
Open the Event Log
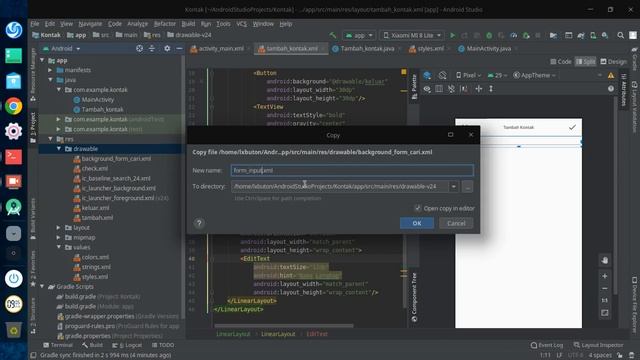547,345
